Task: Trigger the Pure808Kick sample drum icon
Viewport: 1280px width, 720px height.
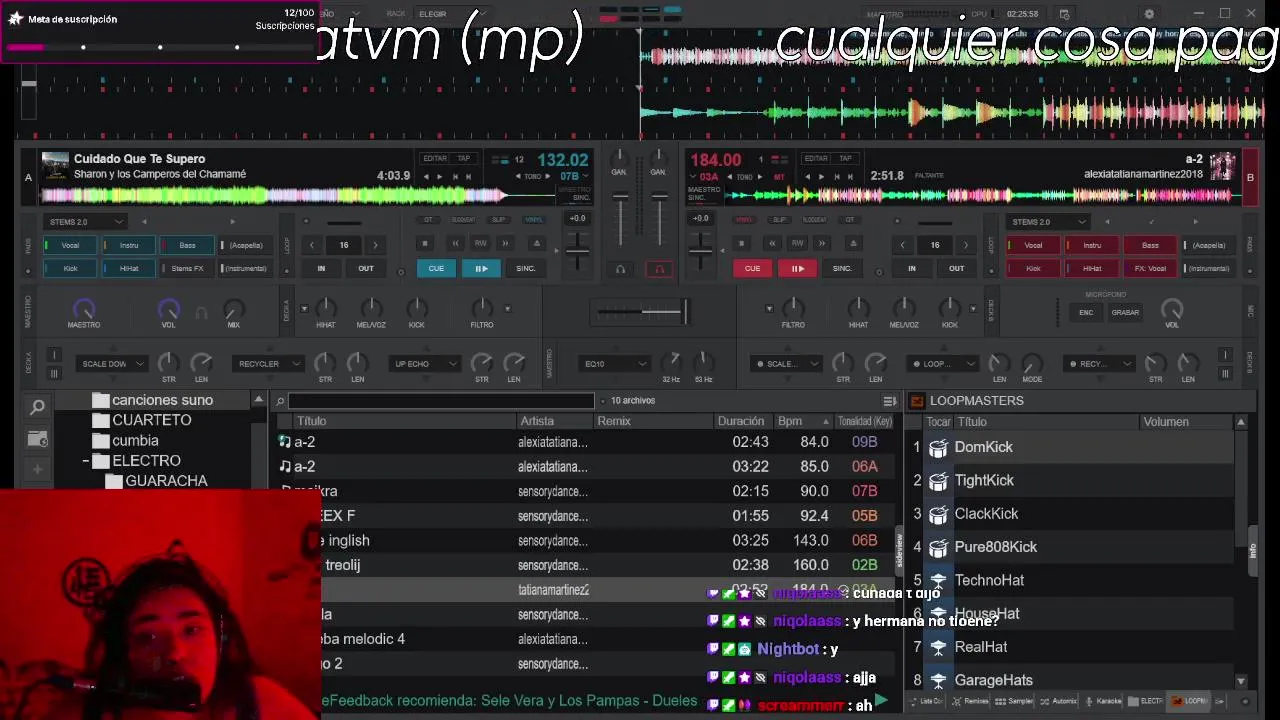Action: pos(938,547)
